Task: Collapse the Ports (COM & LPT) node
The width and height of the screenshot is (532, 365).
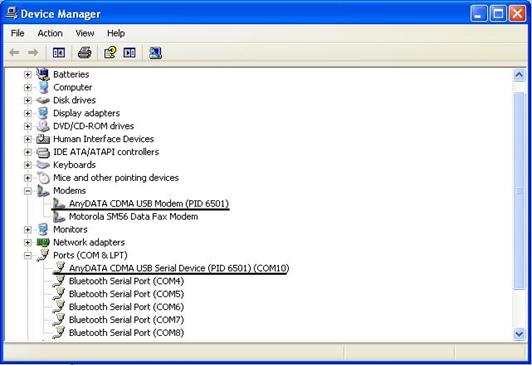Action: click(x=28, y=255)
